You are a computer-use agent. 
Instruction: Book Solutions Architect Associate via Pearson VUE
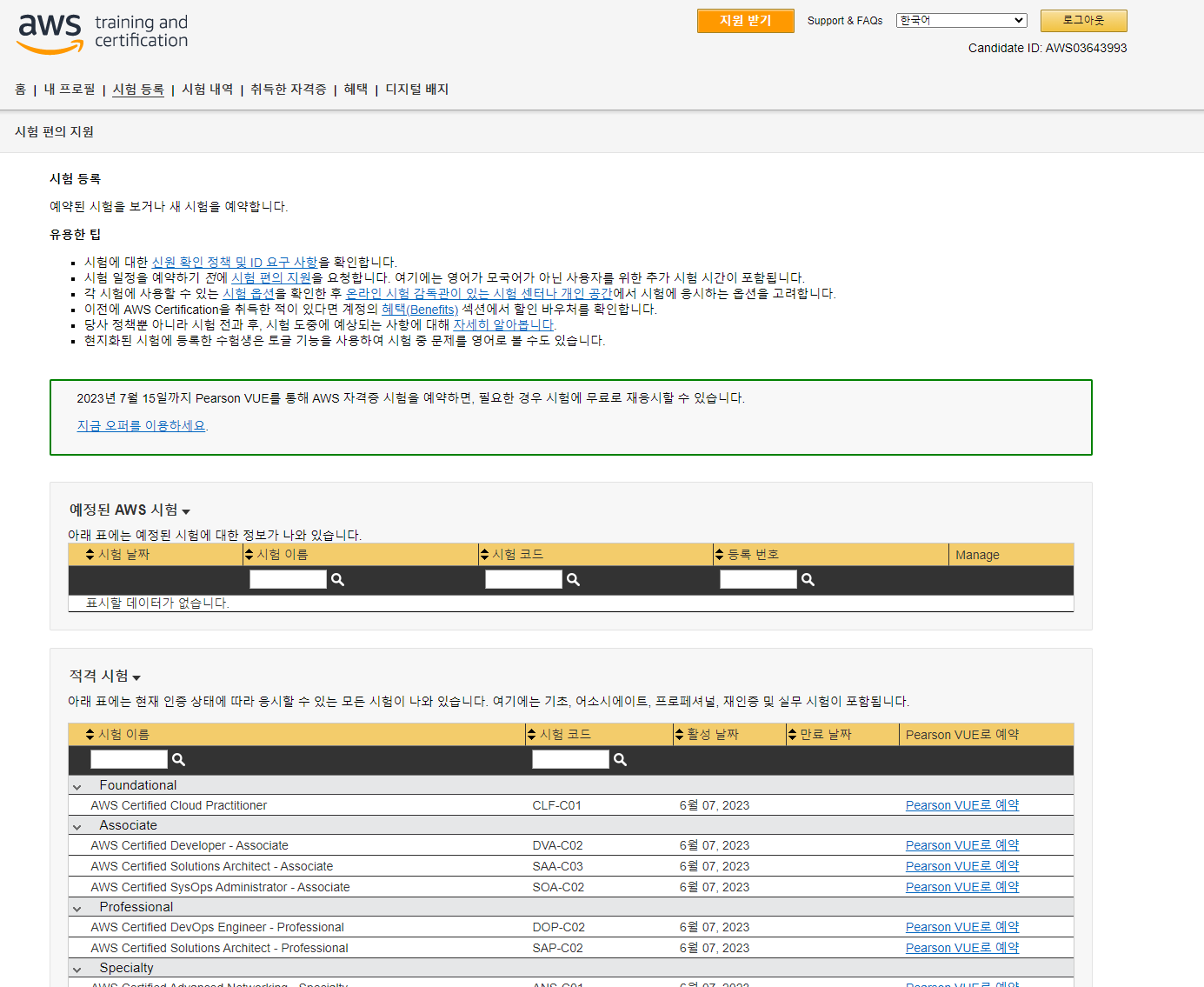coord(962,867)
